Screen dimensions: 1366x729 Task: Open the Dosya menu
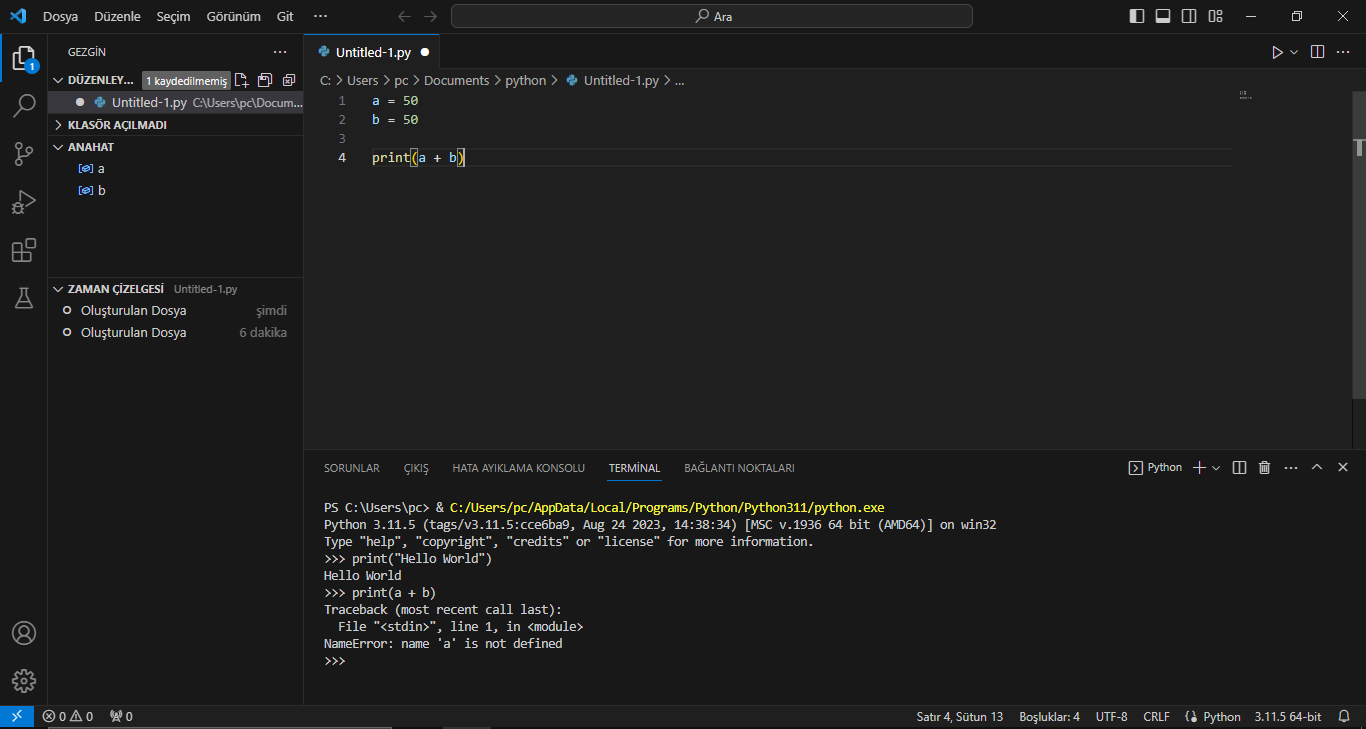click(60, 17)
